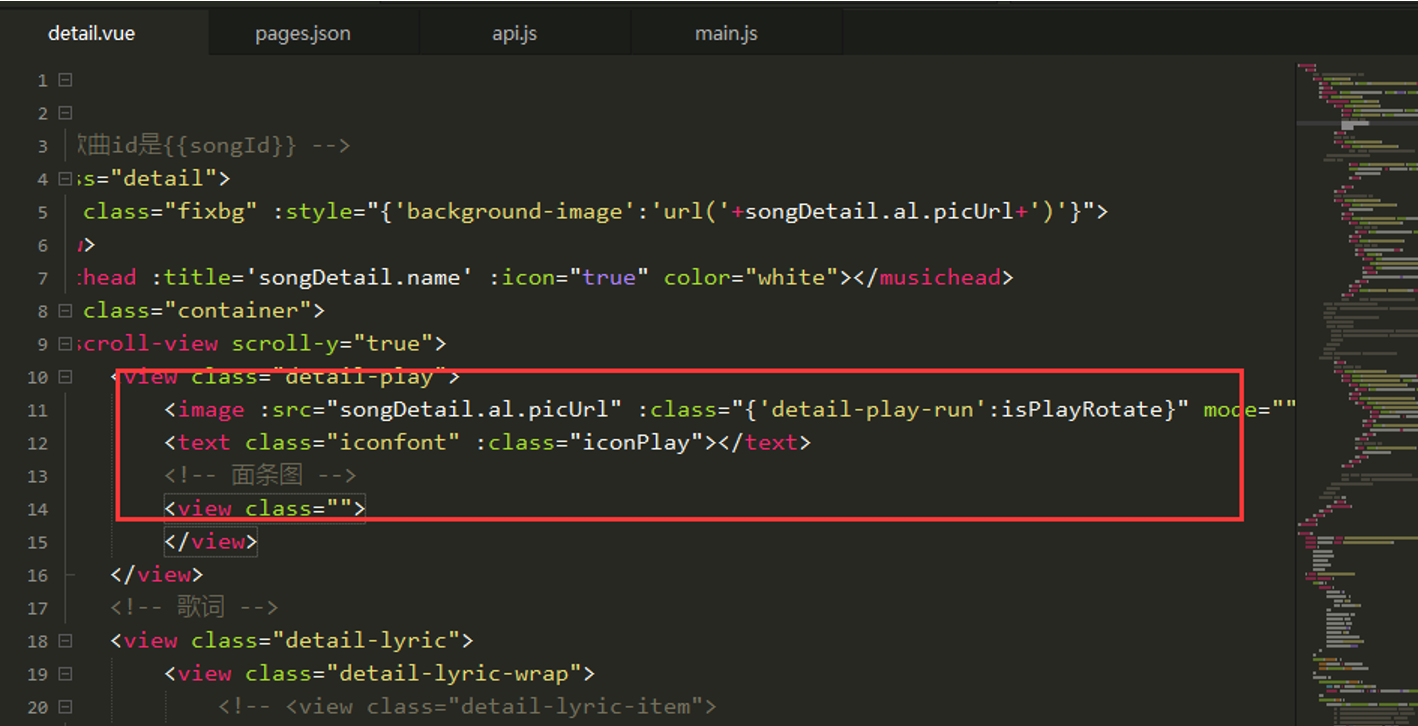Open the main.js editor tab
Image resolution: width=1418 pixels, height=726 pixels.
[726, 33]
